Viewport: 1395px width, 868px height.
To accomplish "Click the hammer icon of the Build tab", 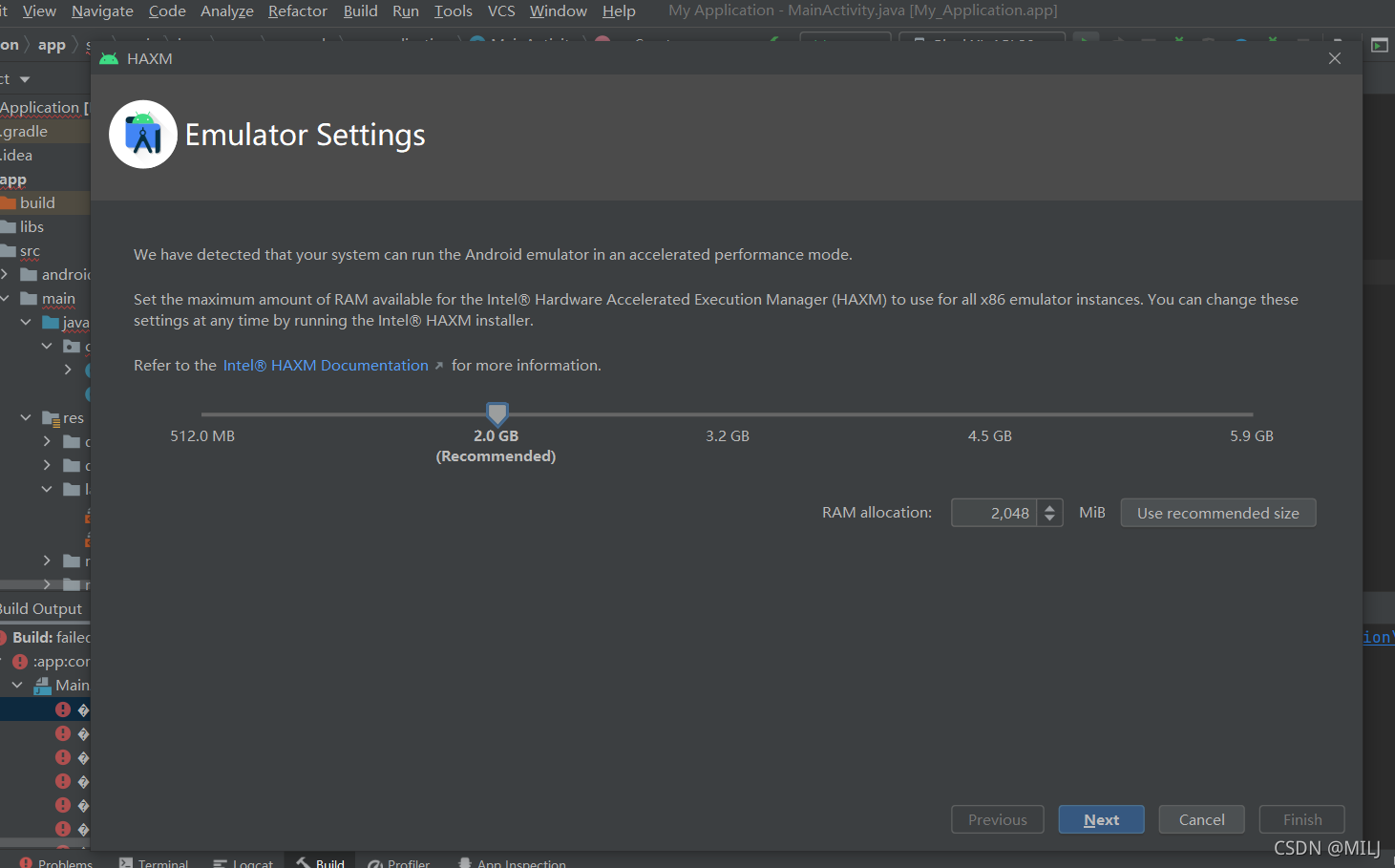I will pos(303,862).
